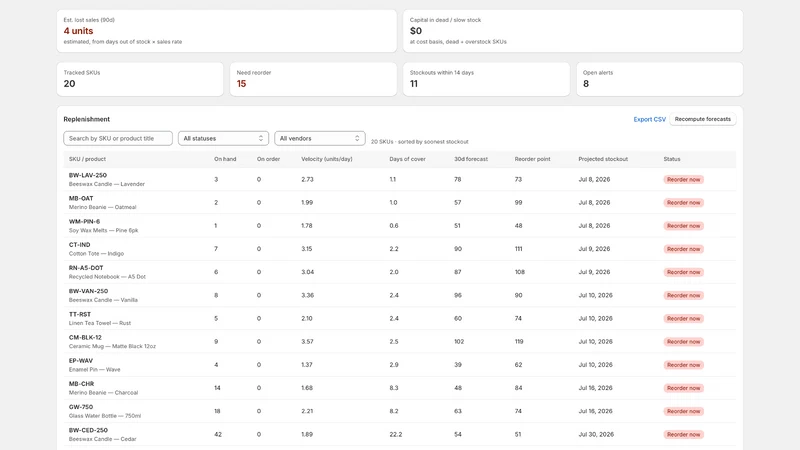800x450 pixels.
Task: Click Reorder now badge for CT-IND
Action: 684,249
